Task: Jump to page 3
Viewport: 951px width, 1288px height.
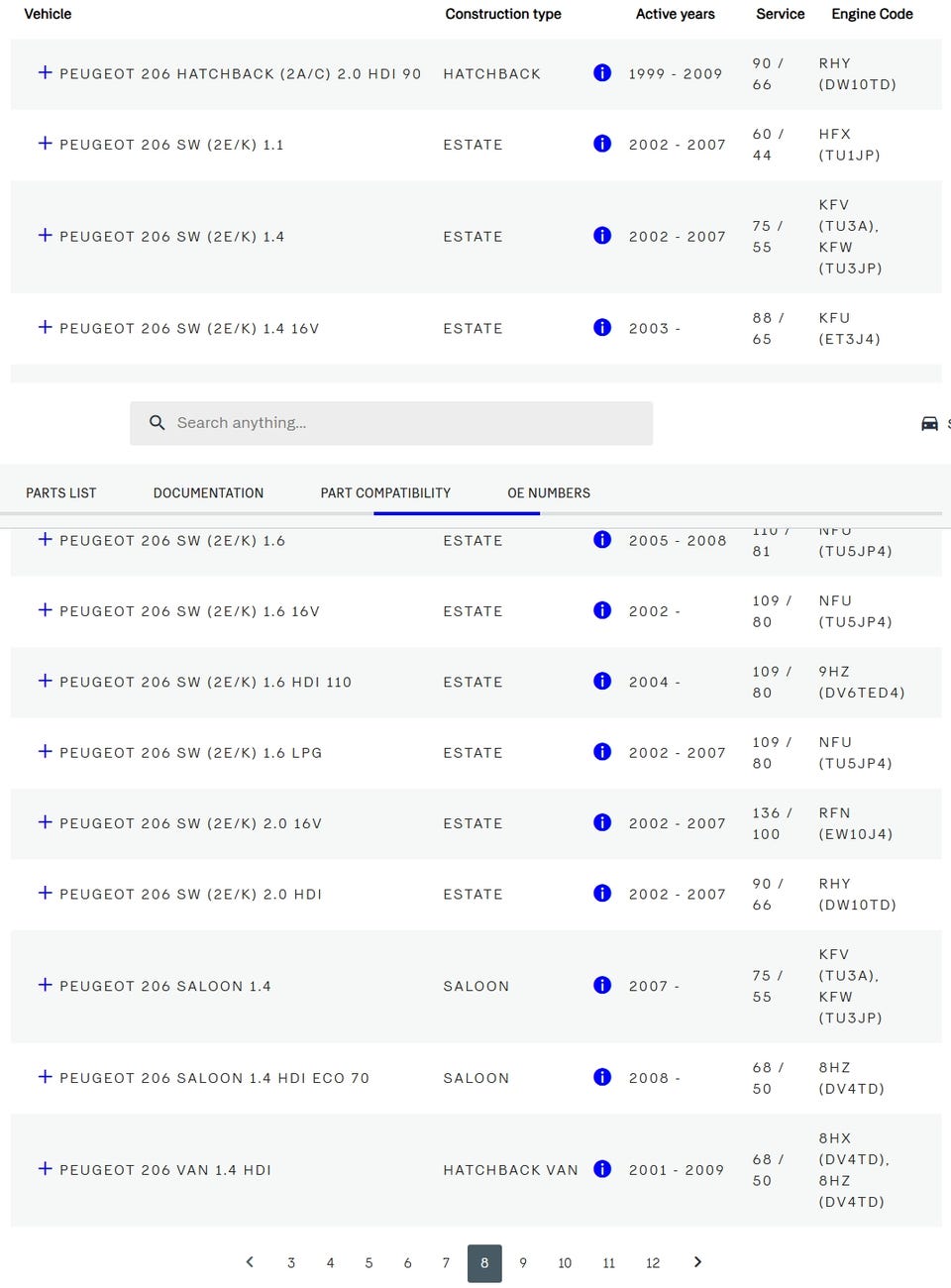Action: click(291, 1263)
